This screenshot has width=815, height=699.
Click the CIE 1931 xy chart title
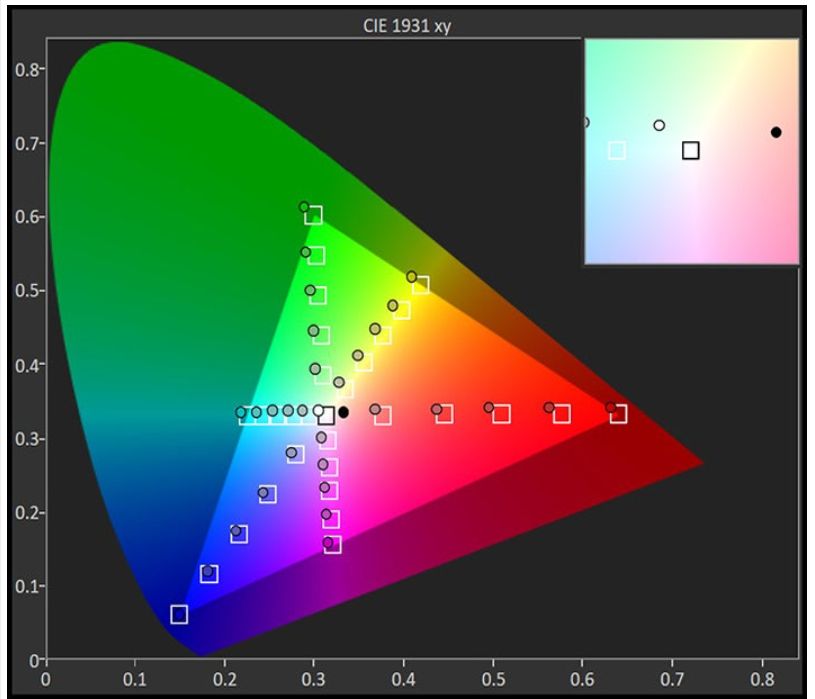(x=405, y=27)
